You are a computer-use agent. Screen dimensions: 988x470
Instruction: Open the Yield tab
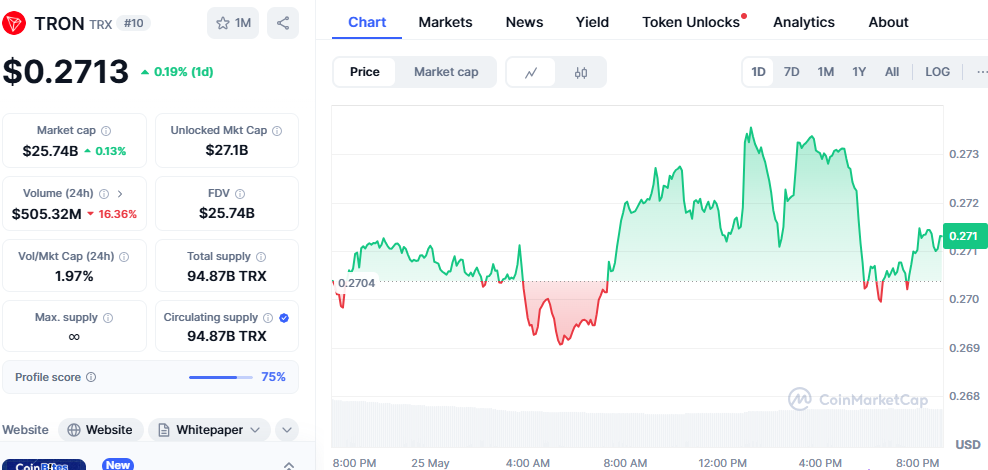pyautogui.click(x=592, y=23)
